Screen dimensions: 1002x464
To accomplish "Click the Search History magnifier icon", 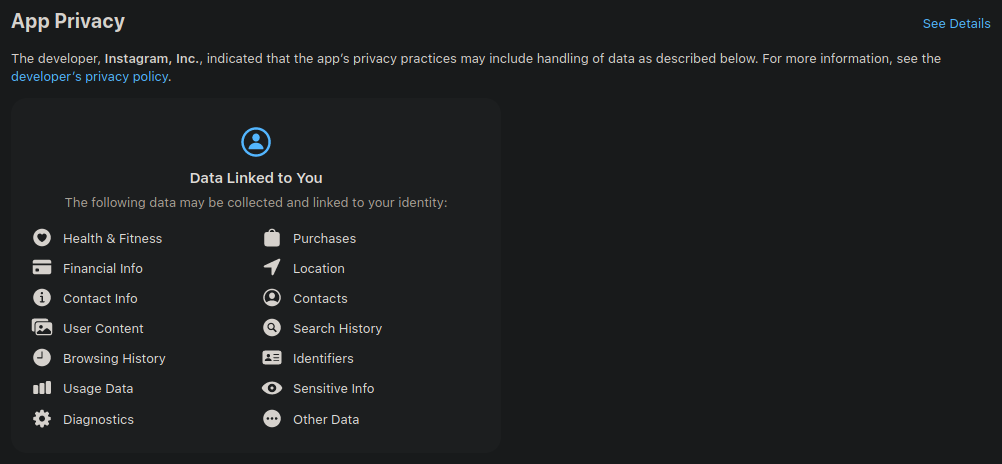I will pos(271,328).
